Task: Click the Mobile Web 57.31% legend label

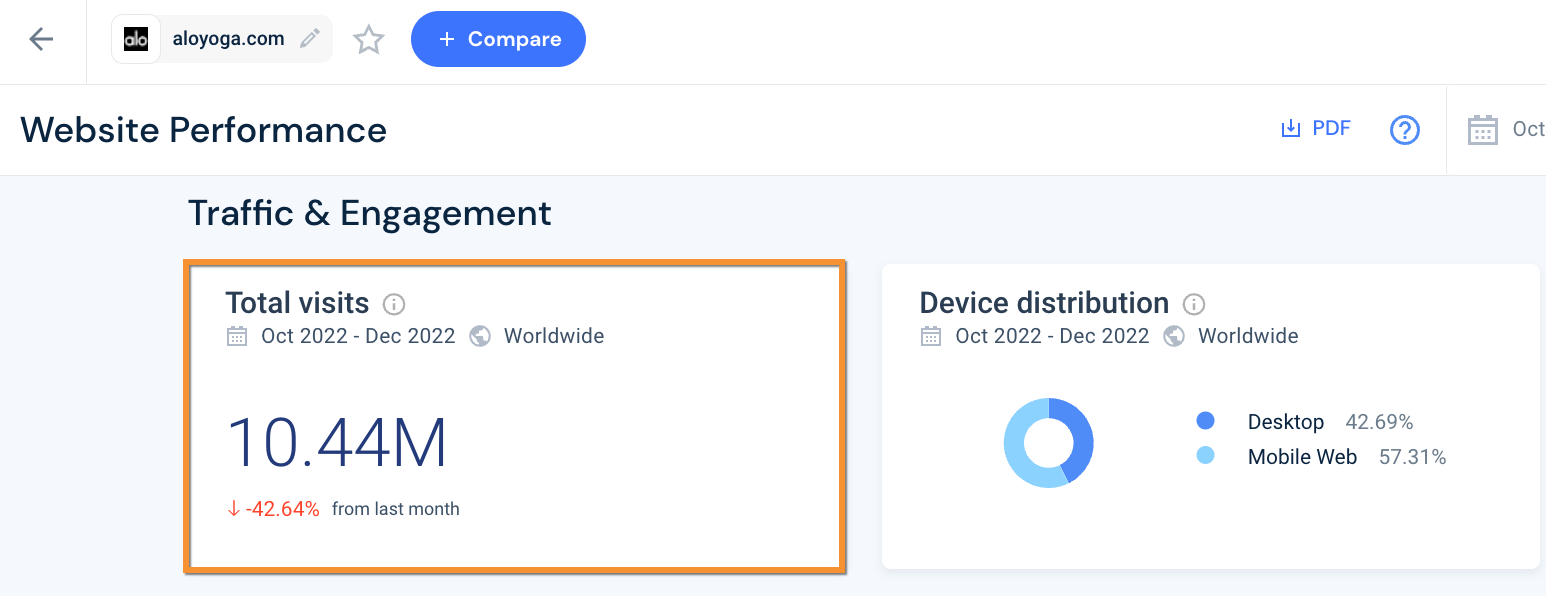Action: coord(1347,457)
